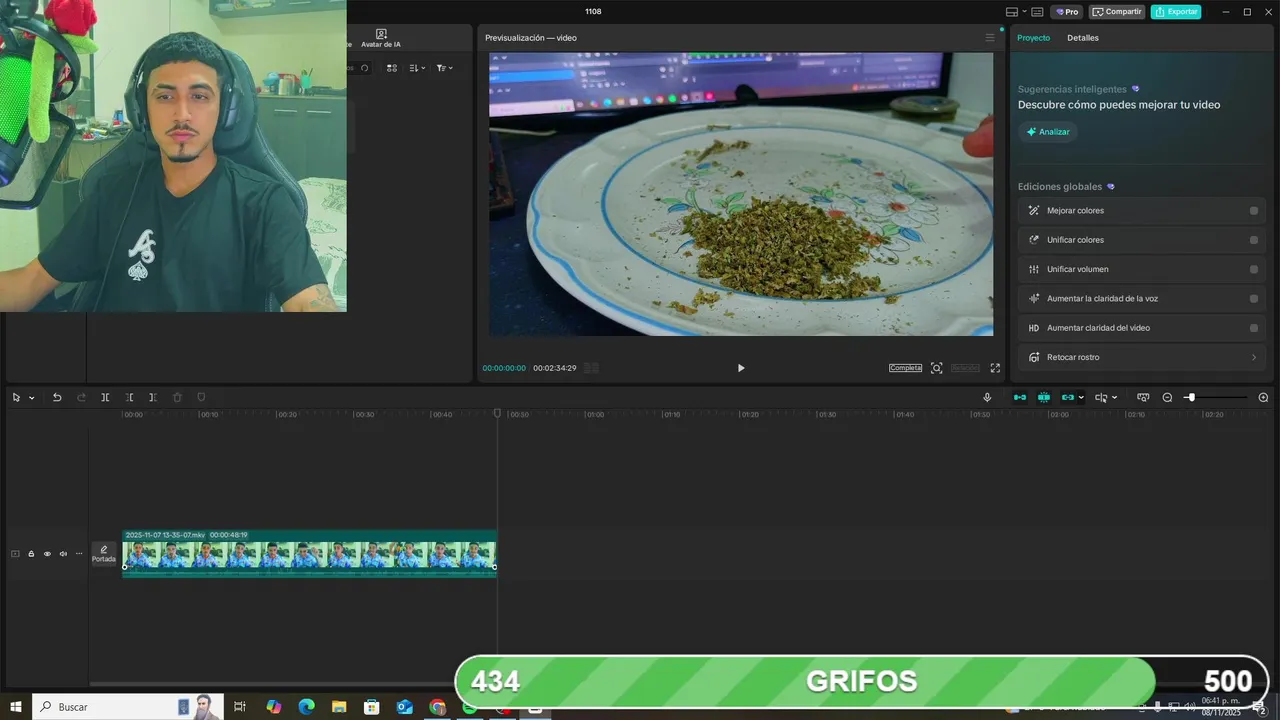Adjust the timeline zoom slider handle
Image resolution: width=1280 pixels, height=720 pixels.
(1191, 397)
